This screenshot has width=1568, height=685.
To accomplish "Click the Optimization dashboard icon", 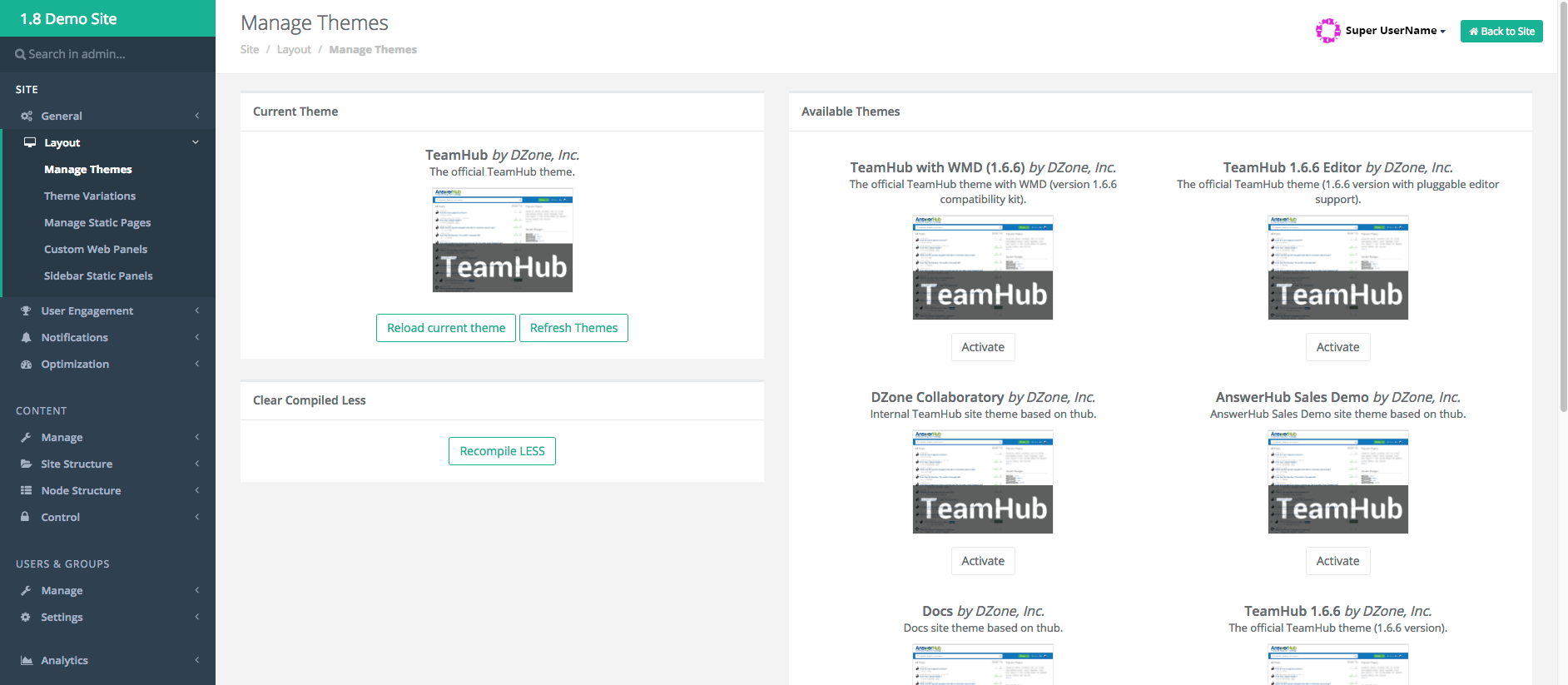I will (27, 364).
